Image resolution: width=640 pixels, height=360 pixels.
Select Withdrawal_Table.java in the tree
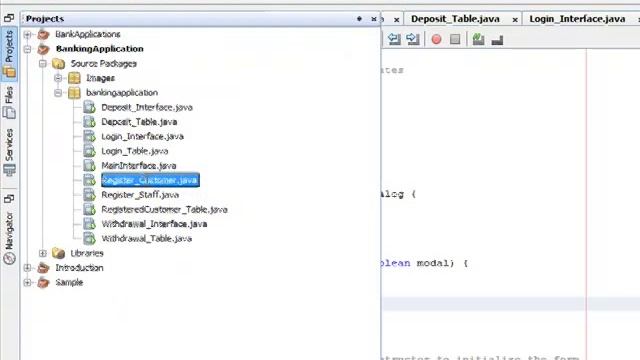tap(147, 238)
